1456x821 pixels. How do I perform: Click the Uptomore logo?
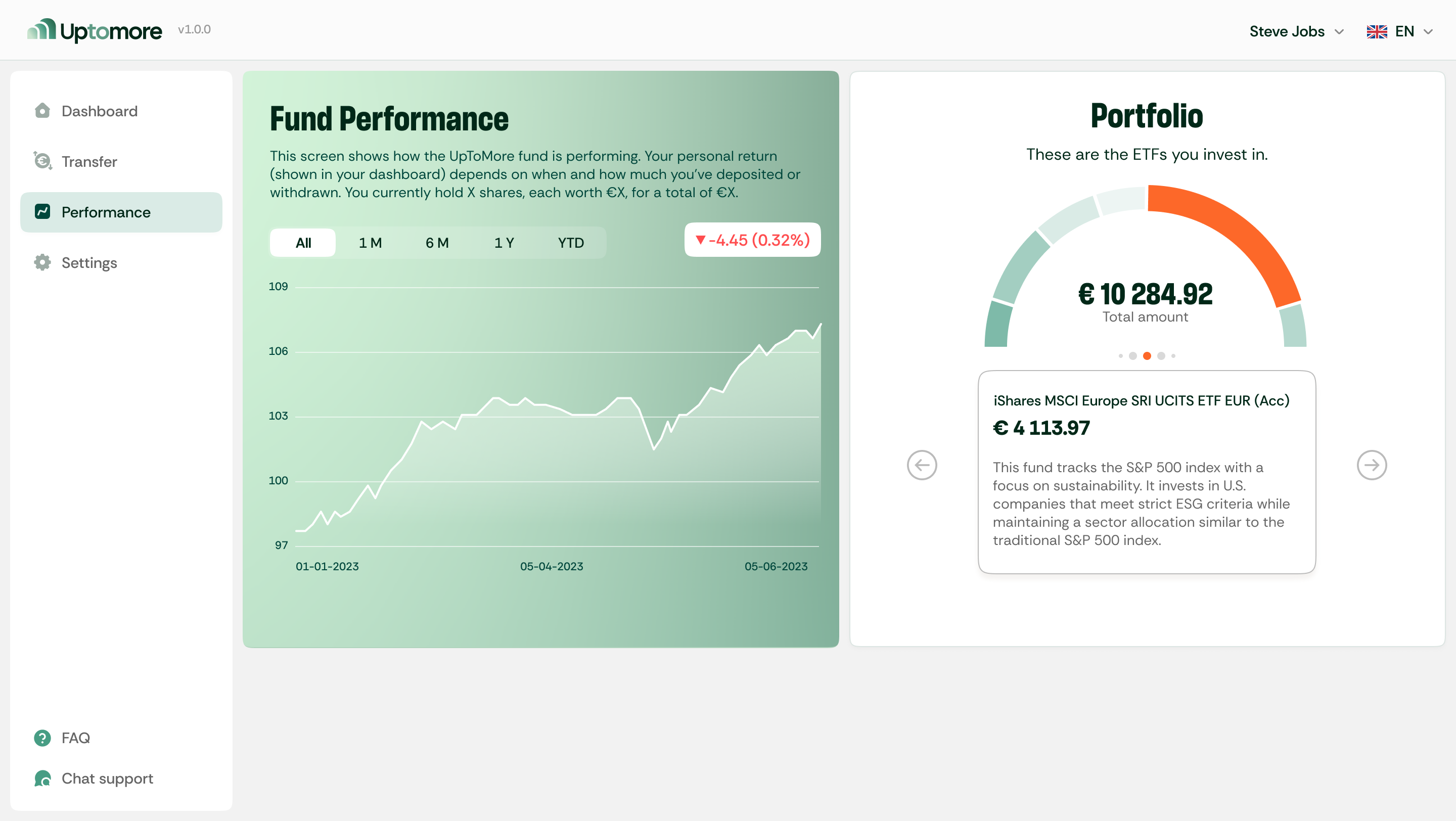[x=94, y=29]
